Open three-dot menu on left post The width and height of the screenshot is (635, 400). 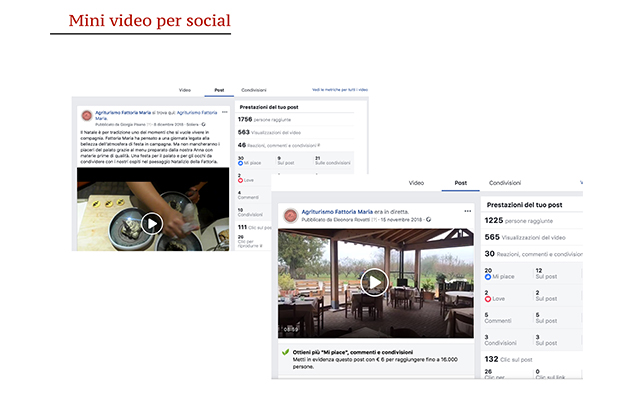click(x=225, y=112)
